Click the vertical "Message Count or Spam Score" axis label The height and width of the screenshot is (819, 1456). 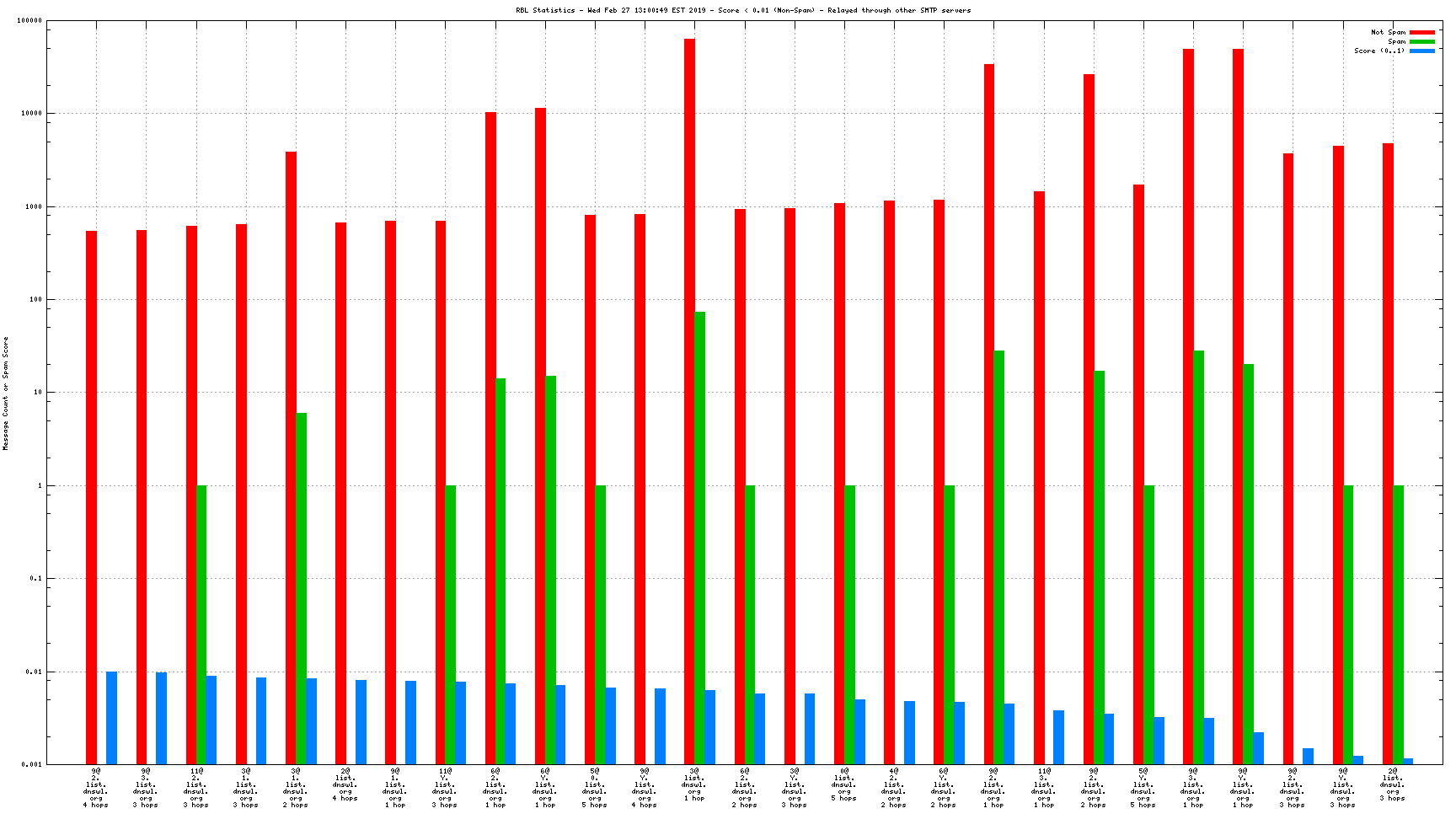(x=5, y=393)
